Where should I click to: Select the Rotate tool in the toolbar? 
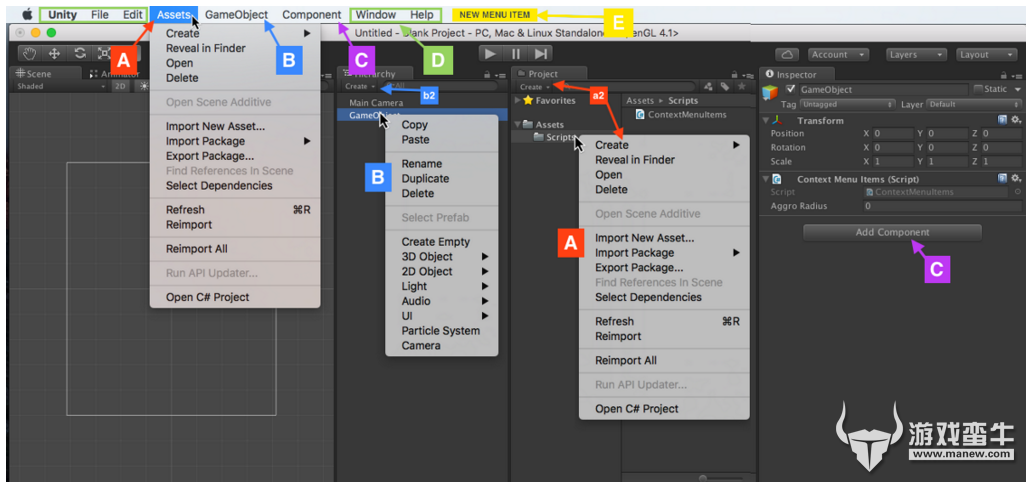80,53
